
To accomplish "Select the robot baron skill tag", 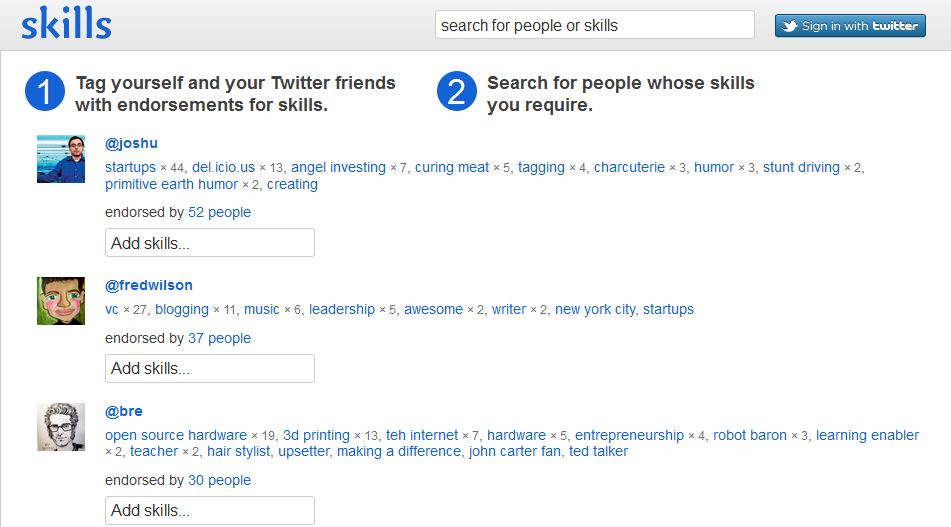I will tap(750, 435).
